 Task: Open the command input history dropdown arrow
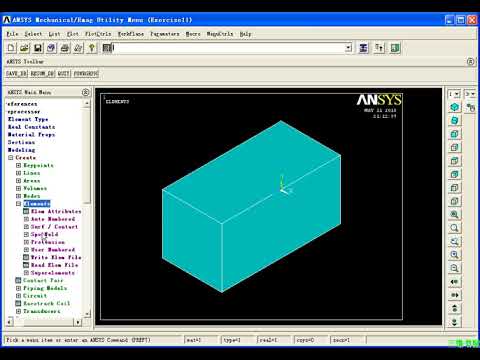[x=348, y=48]
